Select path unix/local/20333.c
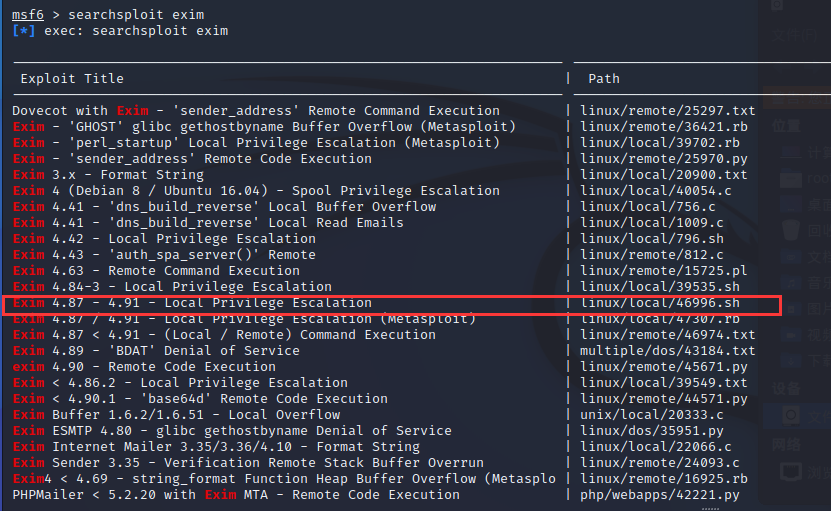 pyautogui.click(x=652, y=415)
